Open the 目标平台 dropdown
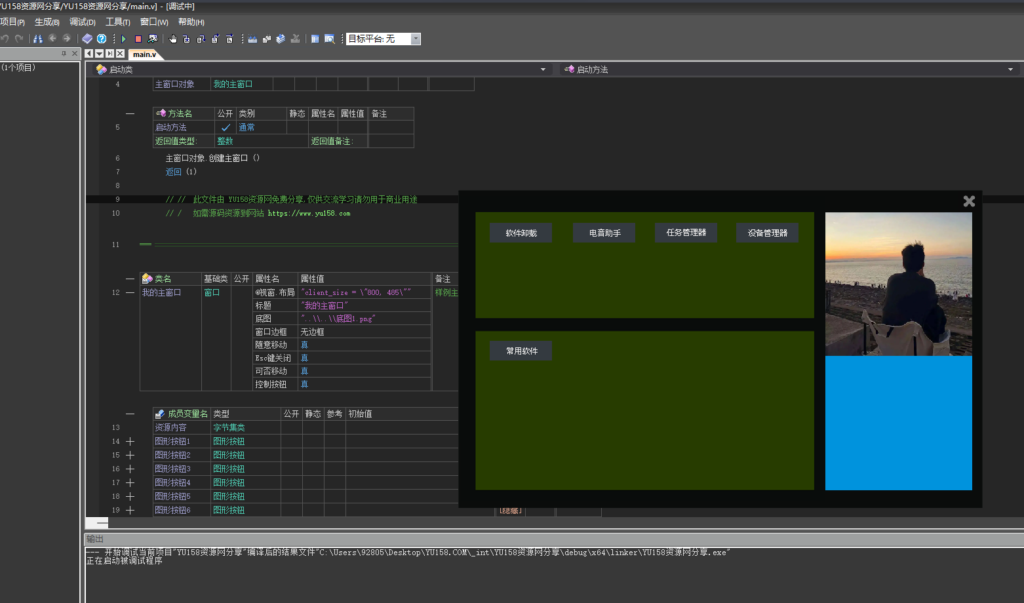This screenshot has width=1024, height=603. pyautogui.click(x=416, y=39)
